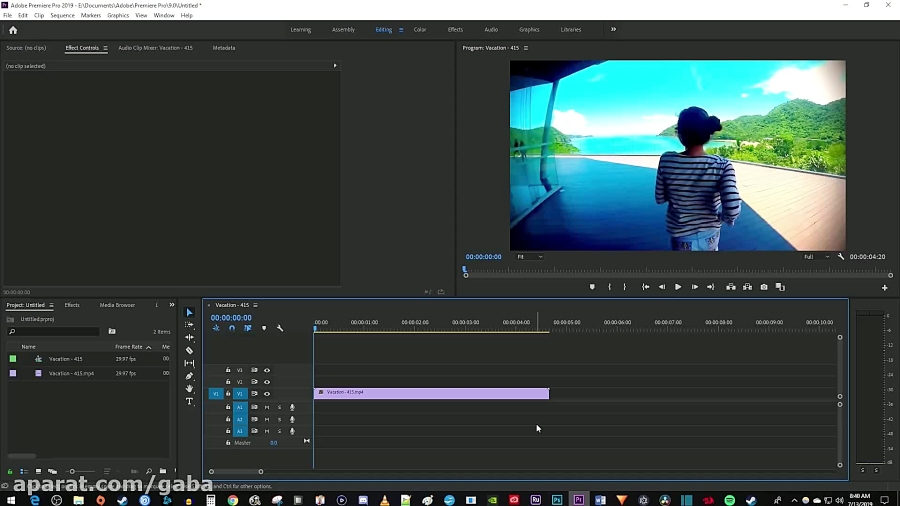
Task: Select the Track Select Forward tool
Action: [x=189, y=325]
